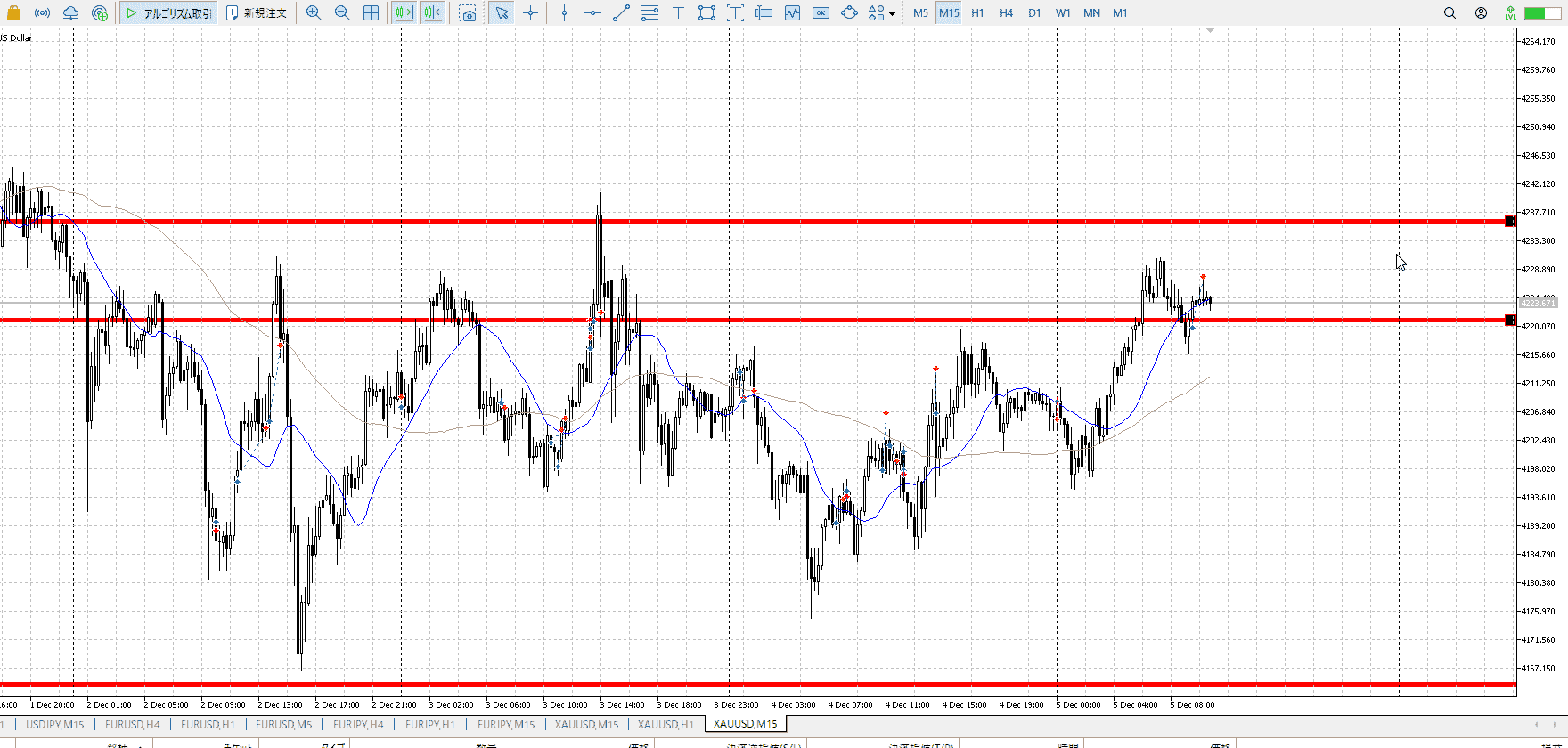1568x748 pixels.
Task: Select the trendline drawing tool
Action: [622, 13]
